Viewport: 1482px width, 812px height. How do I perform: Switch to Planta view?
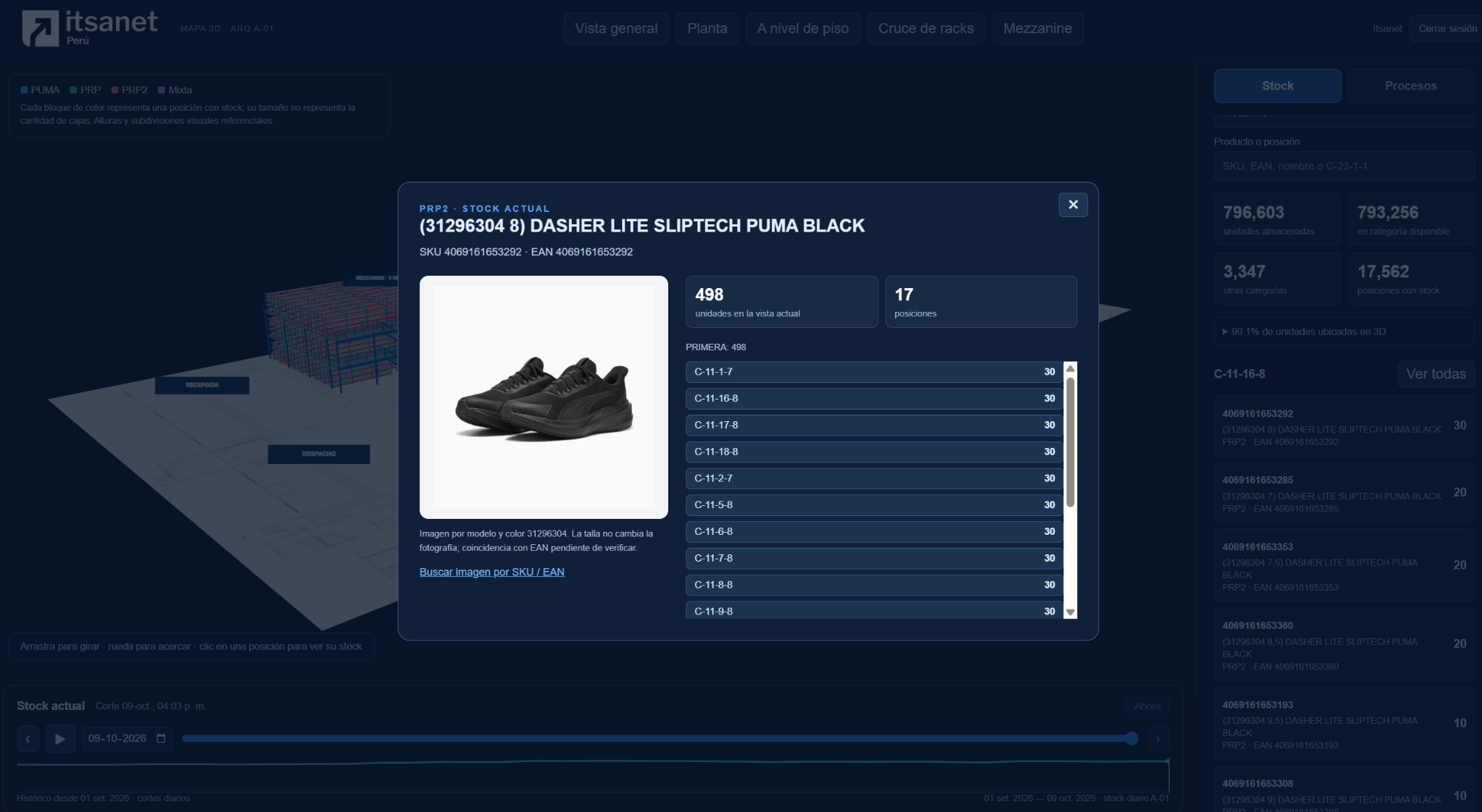707,28
